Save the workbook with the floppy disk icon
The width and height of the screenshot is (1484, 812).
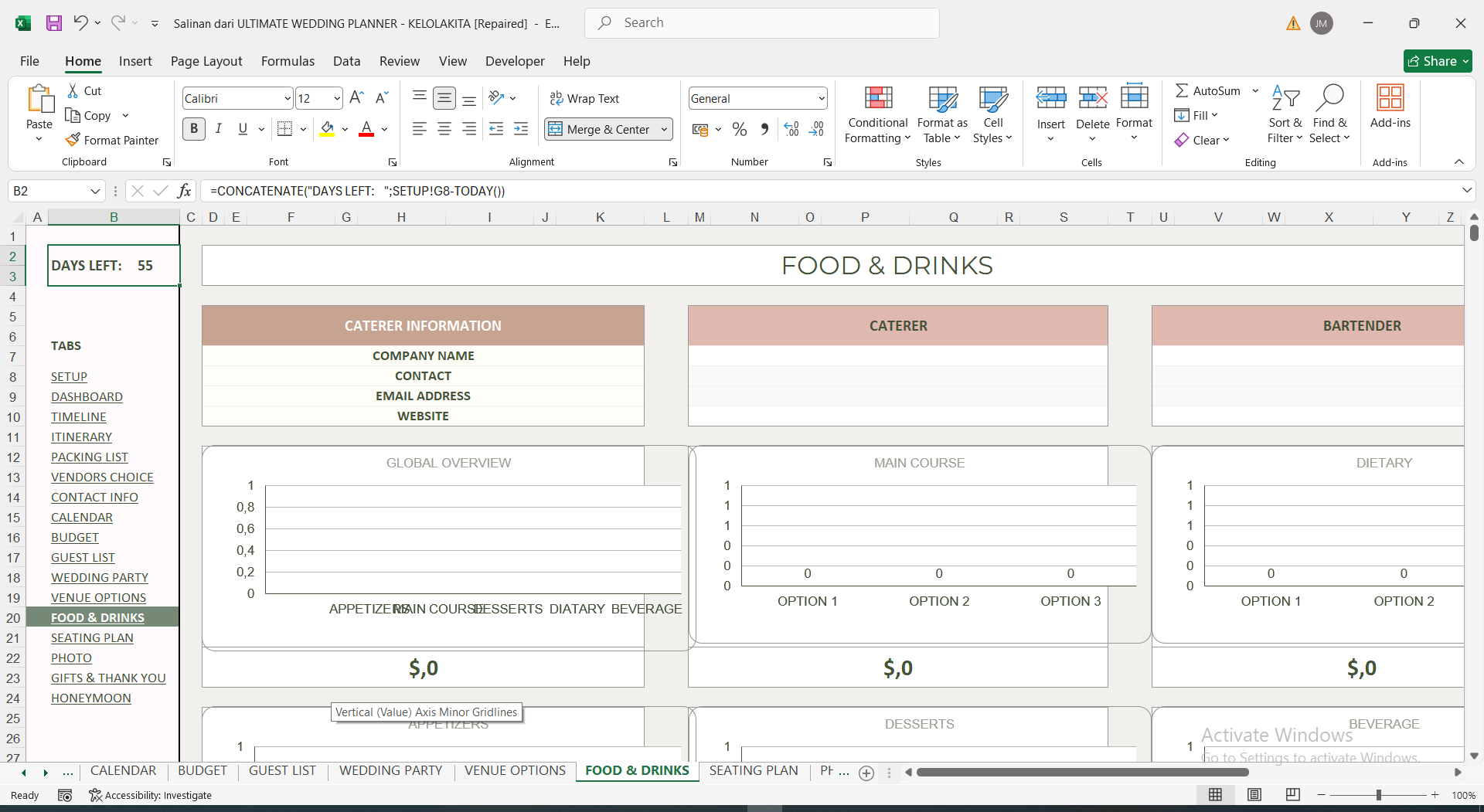coord(54,23)
